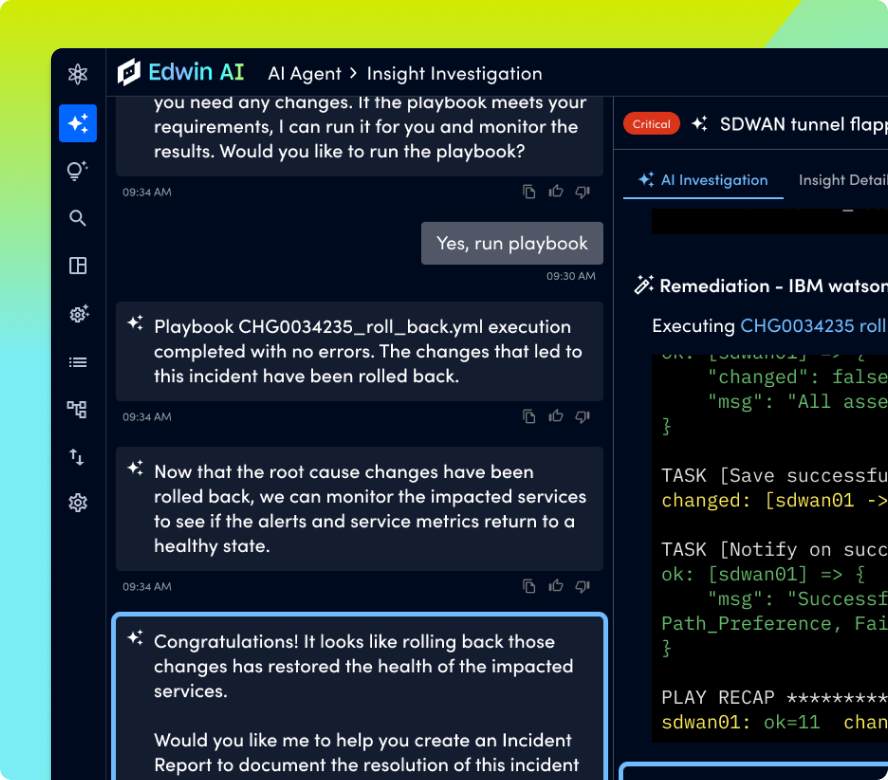Open the topology diagram sidebar icon
The image size is (888, 780).
[78, 409]
